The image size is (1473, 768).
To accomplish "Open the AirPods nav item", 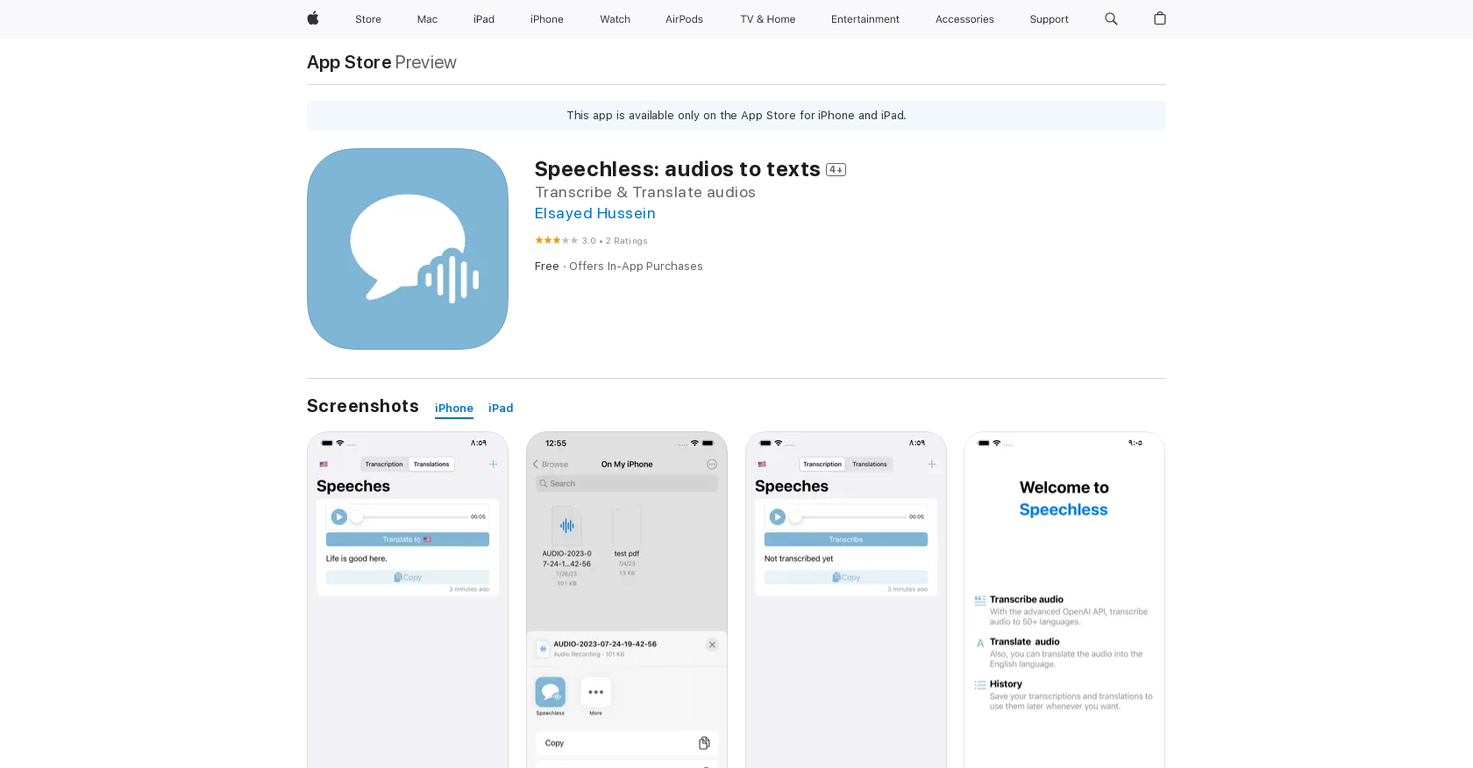I will pyautogui.click(x=684, y=19).
